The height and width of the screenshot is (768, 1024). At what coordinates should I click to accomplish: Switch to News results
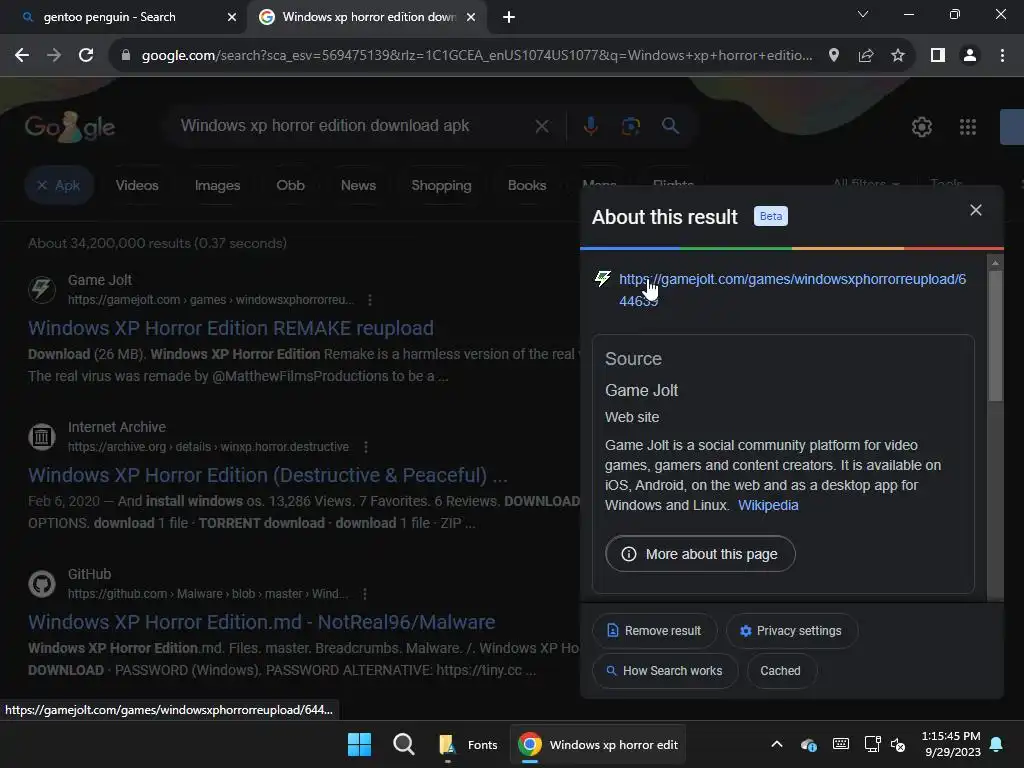coord(358,185)
